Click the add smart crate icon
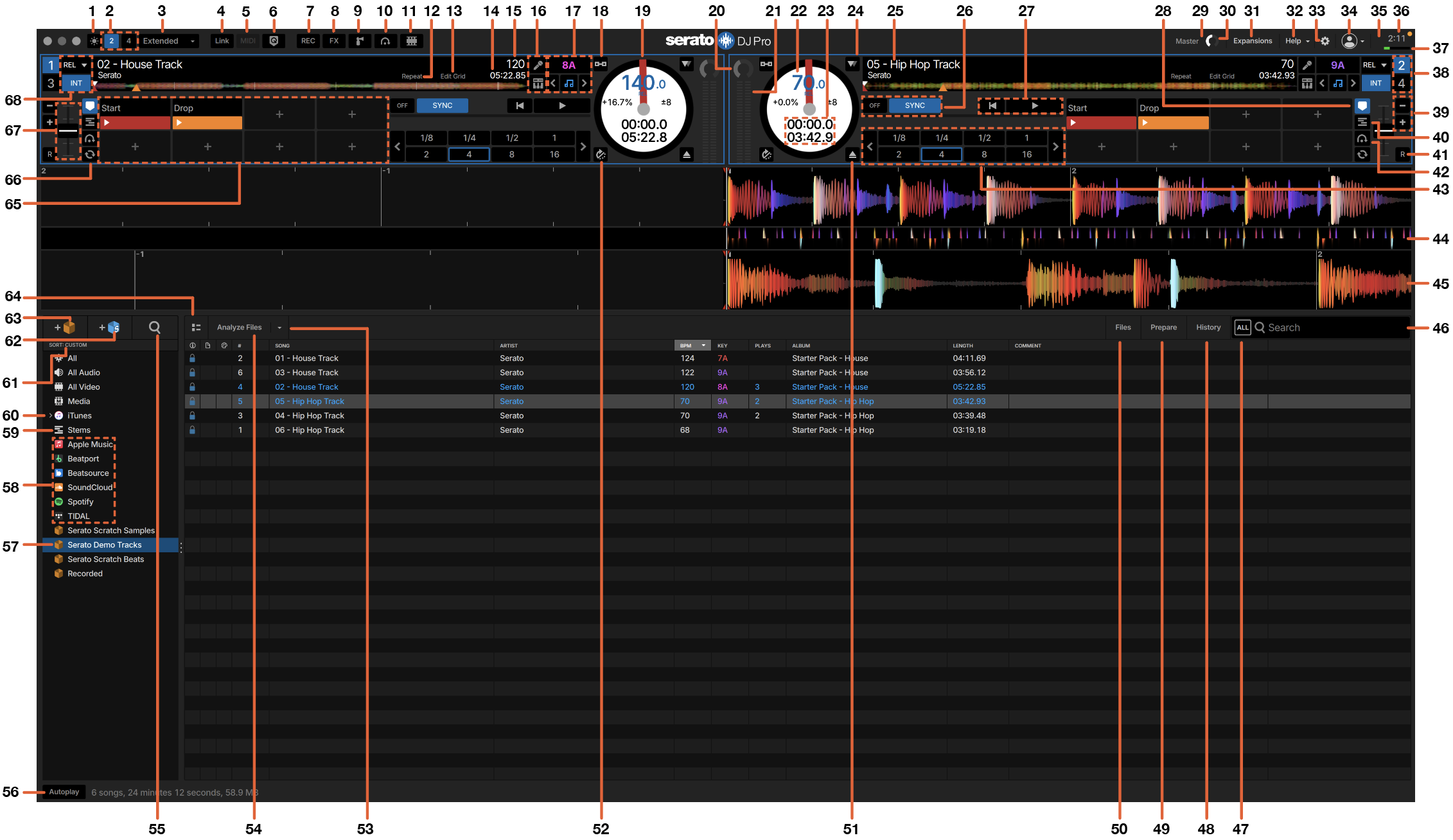The image size is (1453, 840). click(x=110, y=328)
